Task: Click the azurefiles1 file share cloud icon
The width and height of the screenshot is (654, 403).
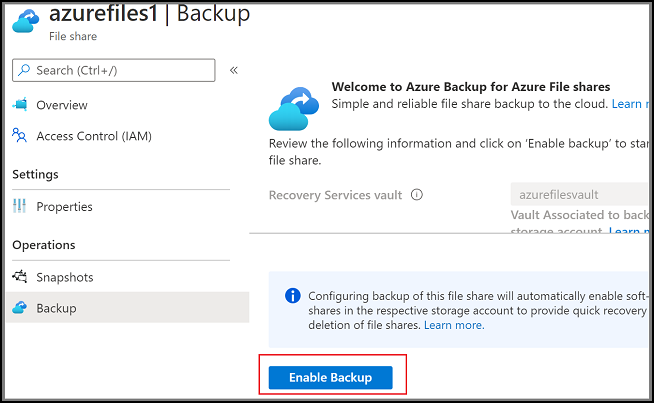Action: click(25, 21)
